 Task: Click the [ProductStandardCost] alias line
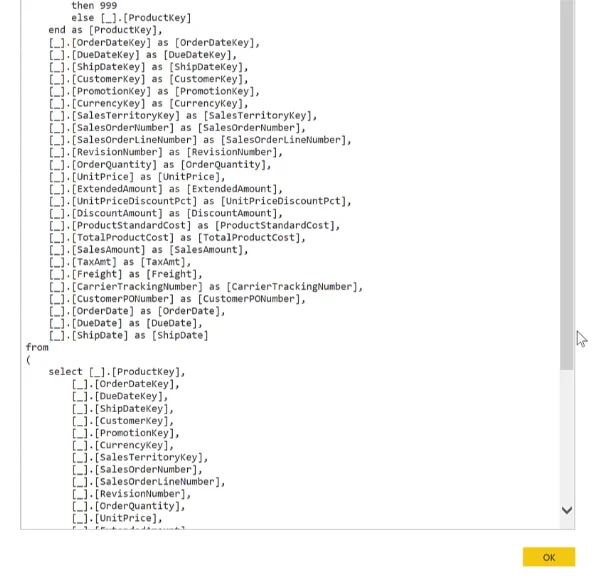click(x=194, y=225)
